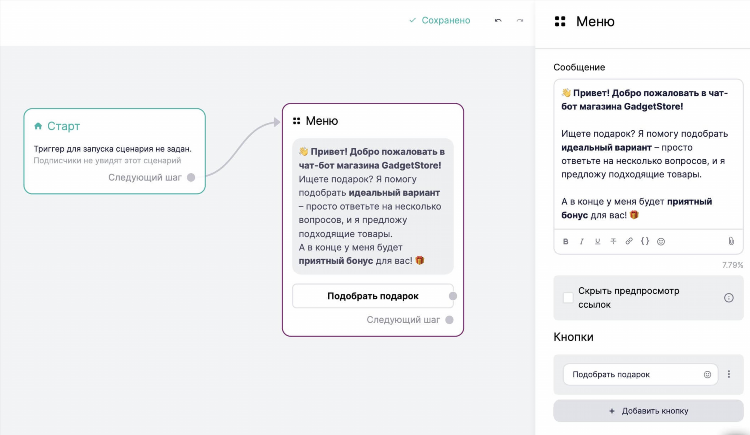Toggle underline formatting in message editor

597,242
